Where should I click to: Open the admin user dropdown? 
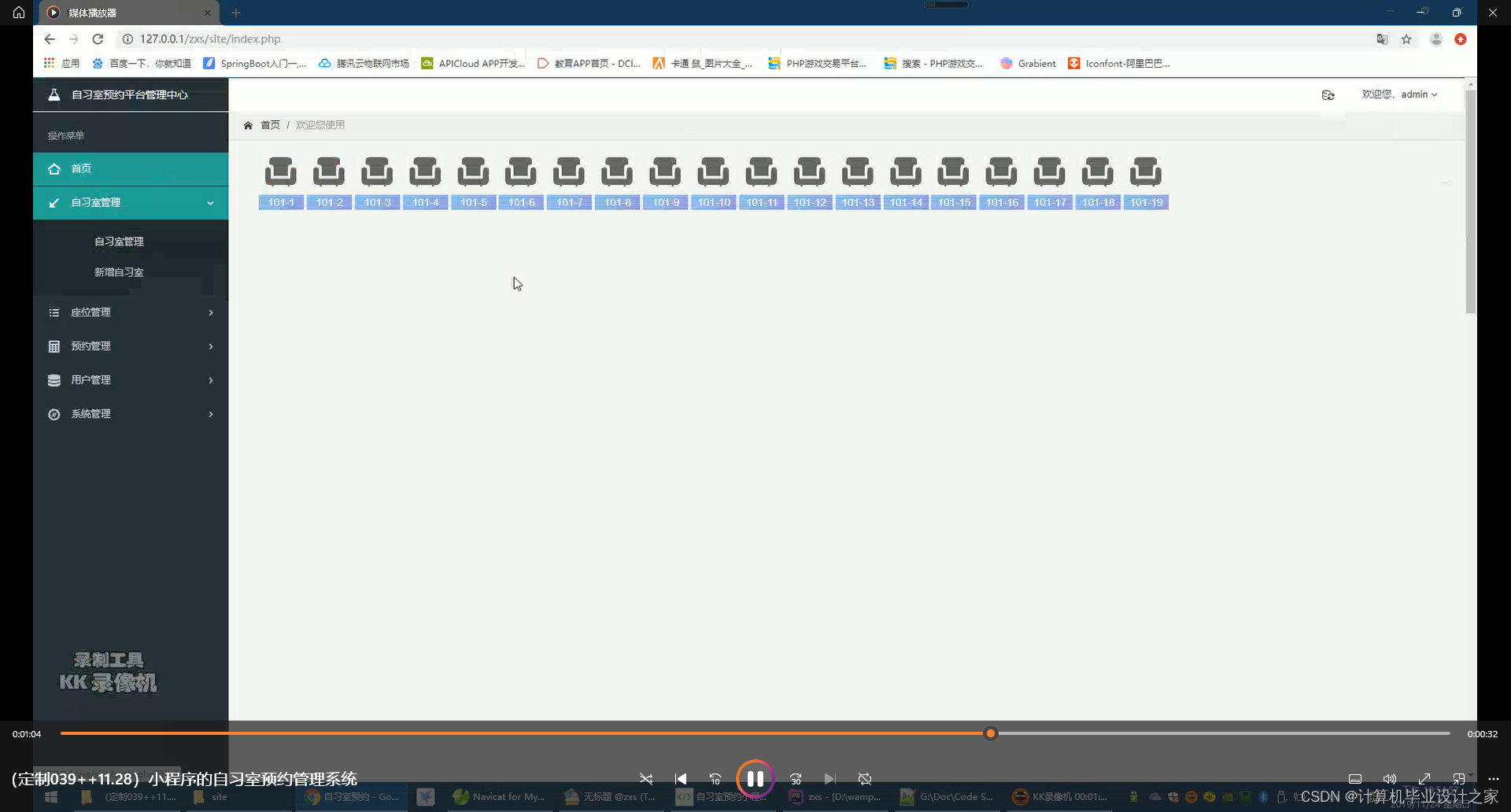click(1399, 94)
